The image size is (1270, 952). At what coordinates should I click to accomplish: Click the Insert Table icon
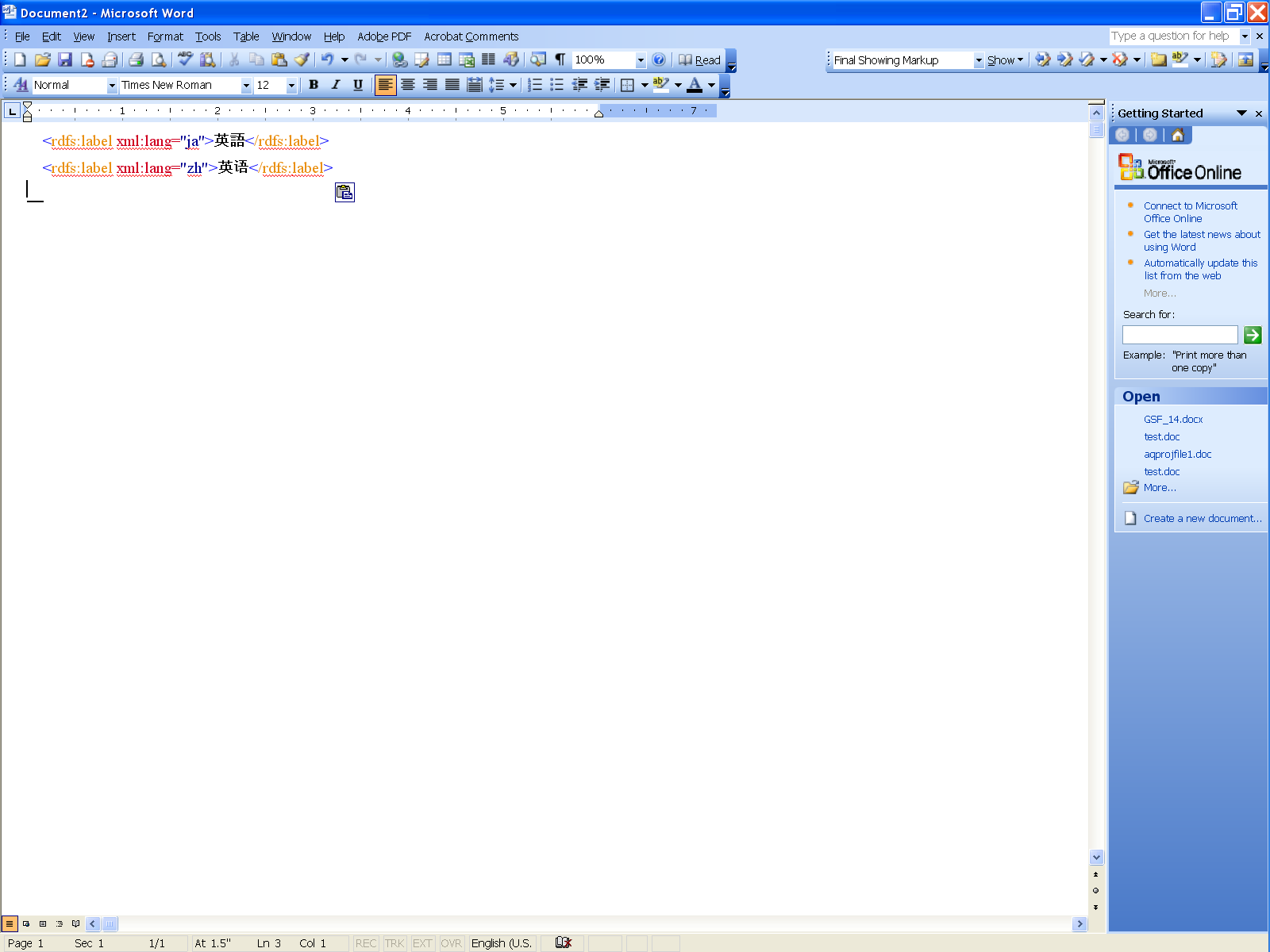pyautogui.click(x=444, y=59)
